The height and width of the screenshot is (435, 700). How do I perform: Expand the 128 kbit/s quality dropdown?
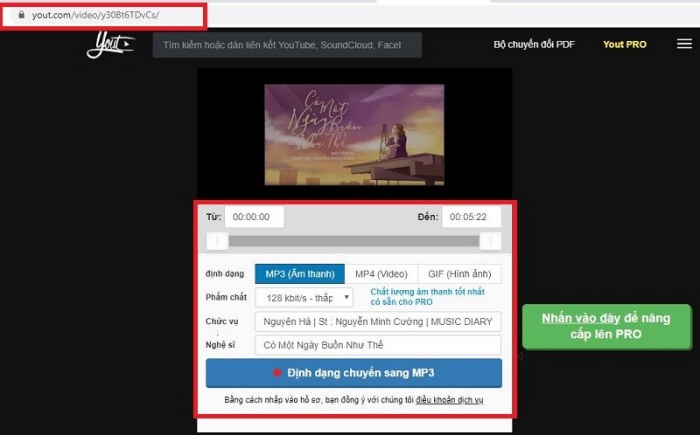[x=304, y=297]
